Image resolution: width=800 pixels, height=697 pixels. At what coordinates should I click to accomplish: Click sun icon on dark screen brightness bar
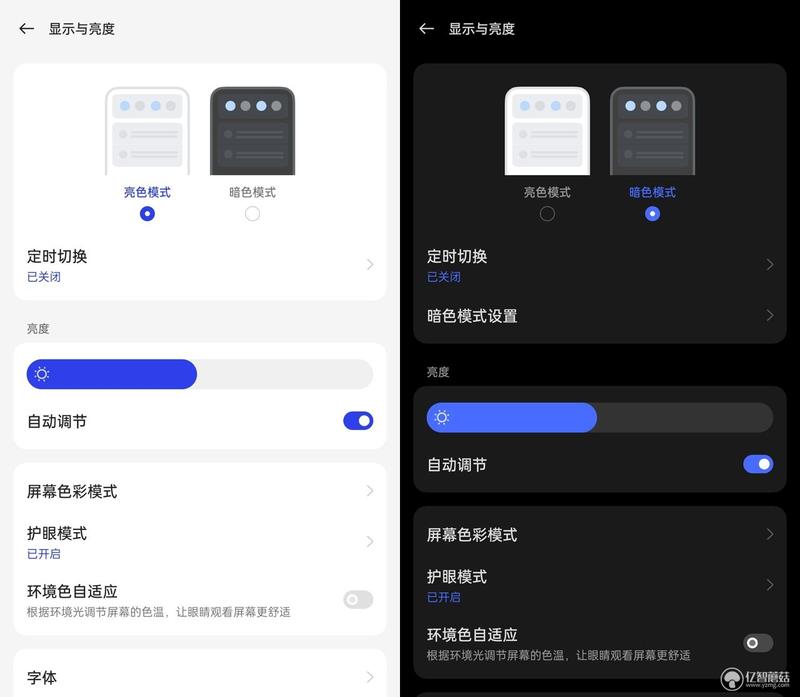(442, 417)
